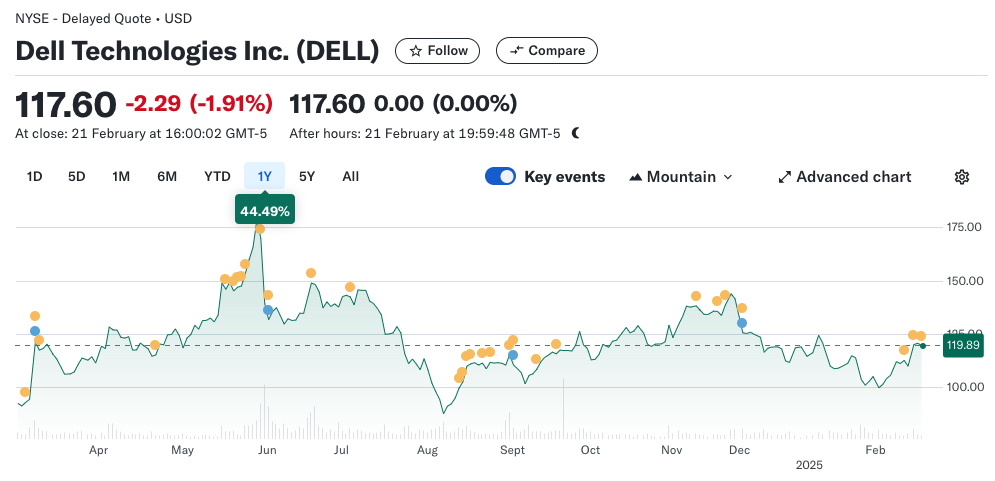Screen dimensions: 995x481
Task: Select the All time range
Action: tap(350, 177)
